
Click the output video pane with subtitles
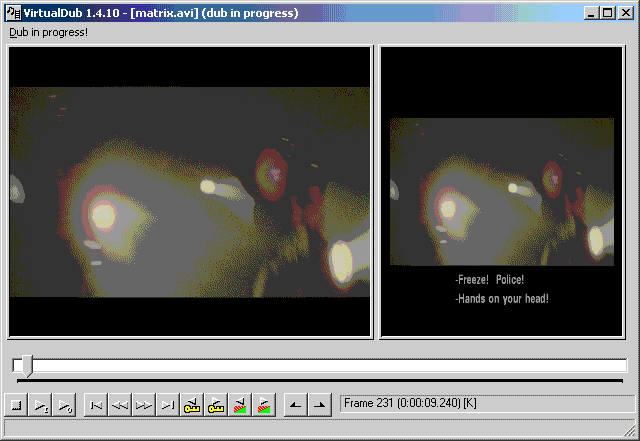502,192
